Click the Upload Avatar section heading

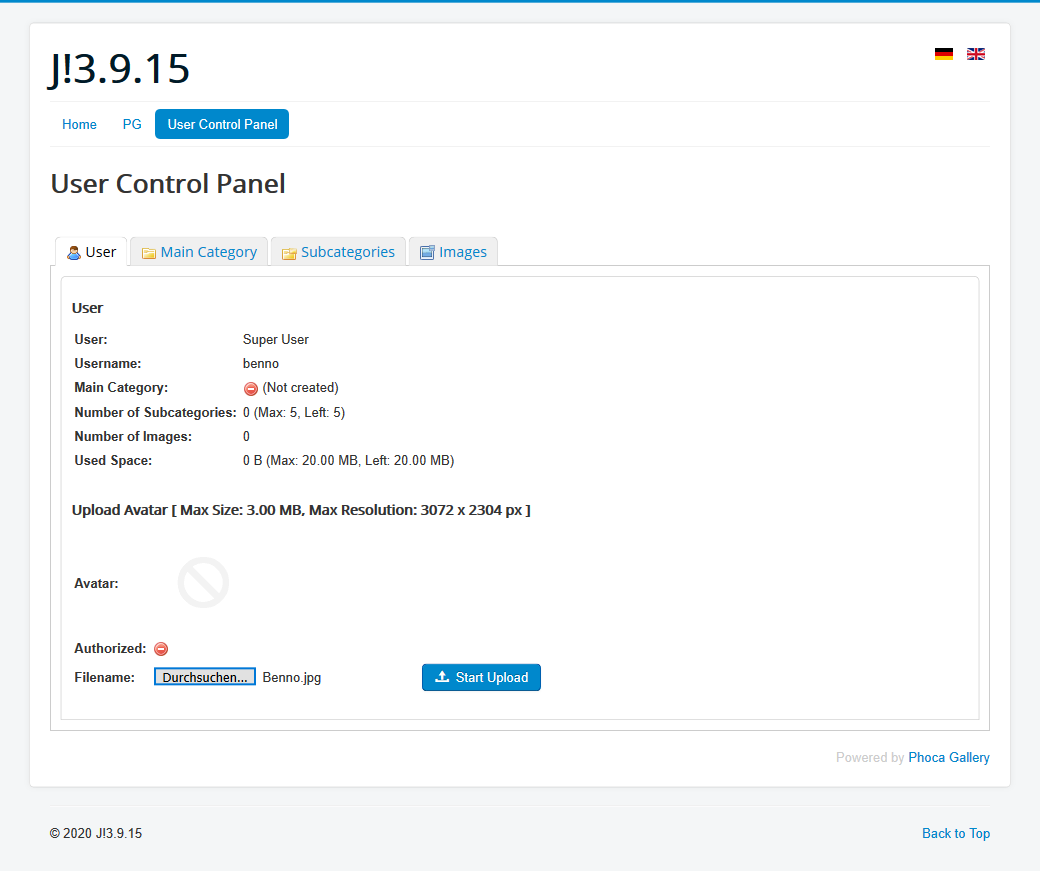click(301, 510)
